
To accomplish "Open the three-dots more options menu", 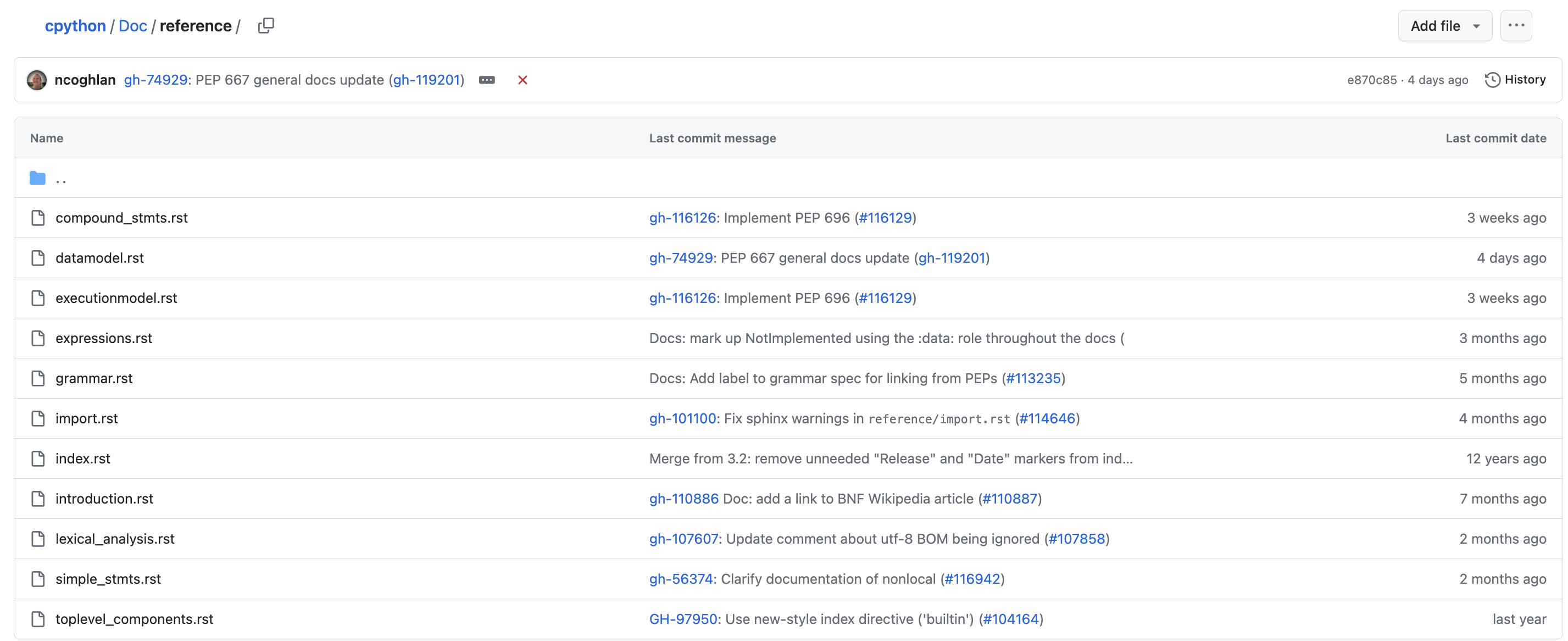I will [1516, 26].
